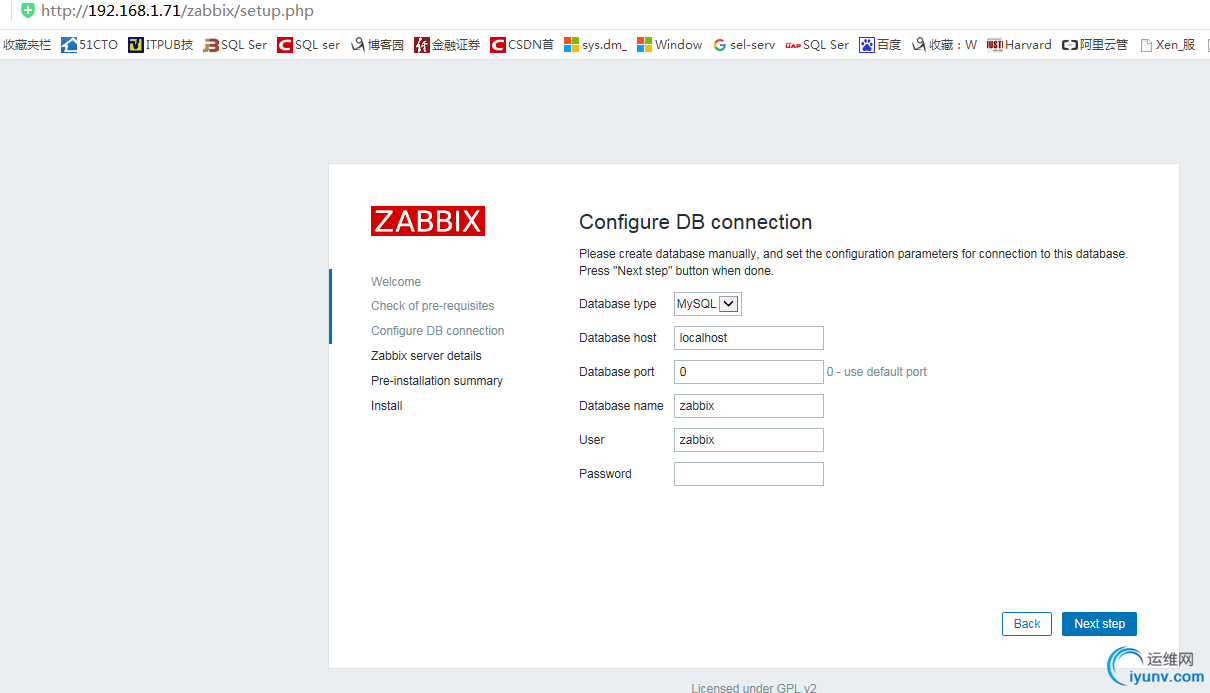Click the Check of pre-requisites step
1210x693 pixels.
point(433,306)
